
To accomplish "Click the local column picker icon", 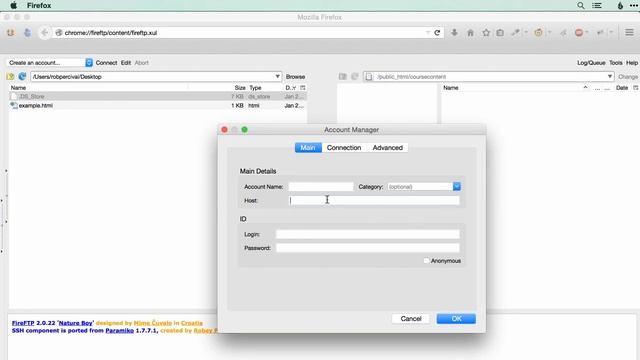I will tap(303, 88).
